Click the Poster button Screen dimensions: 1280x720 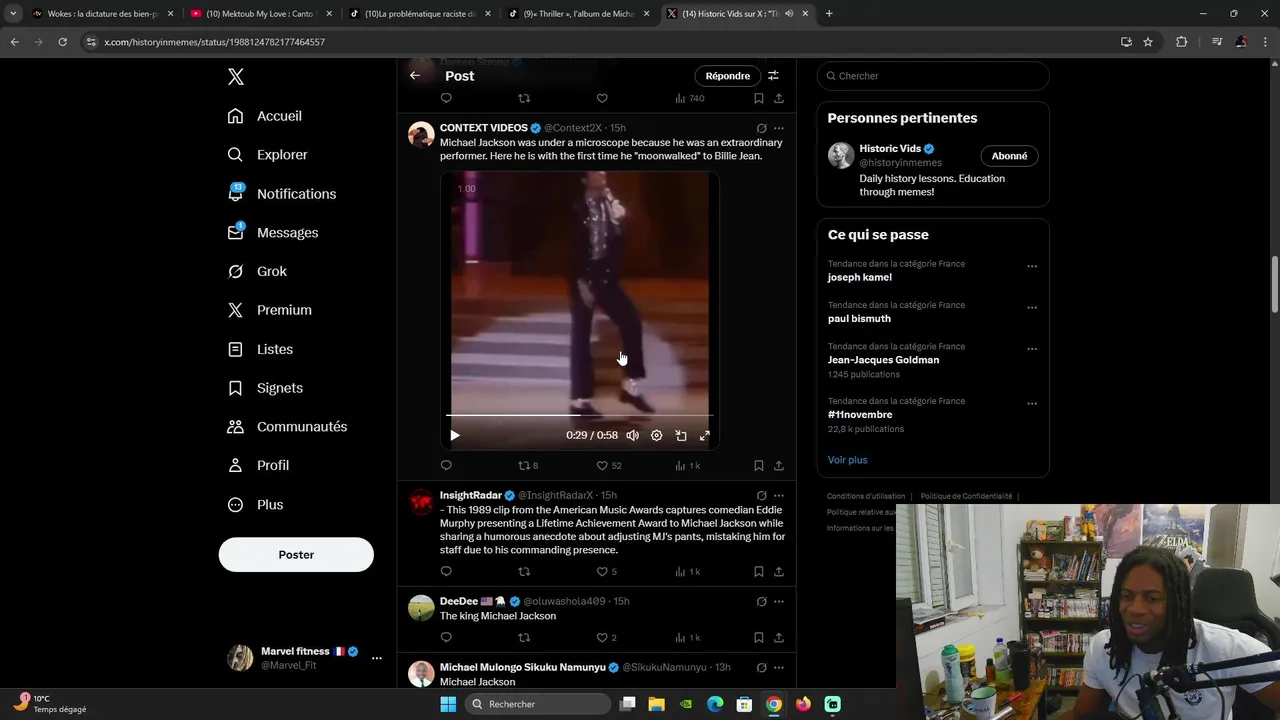pyautogui.click(x=296, y=555)
